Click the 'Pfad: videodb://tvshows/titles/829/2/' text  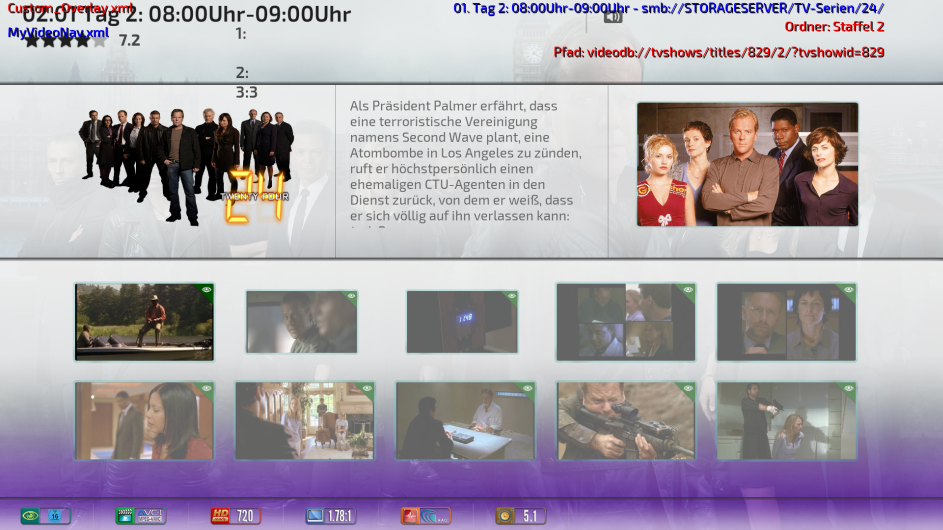click(719, 52)
